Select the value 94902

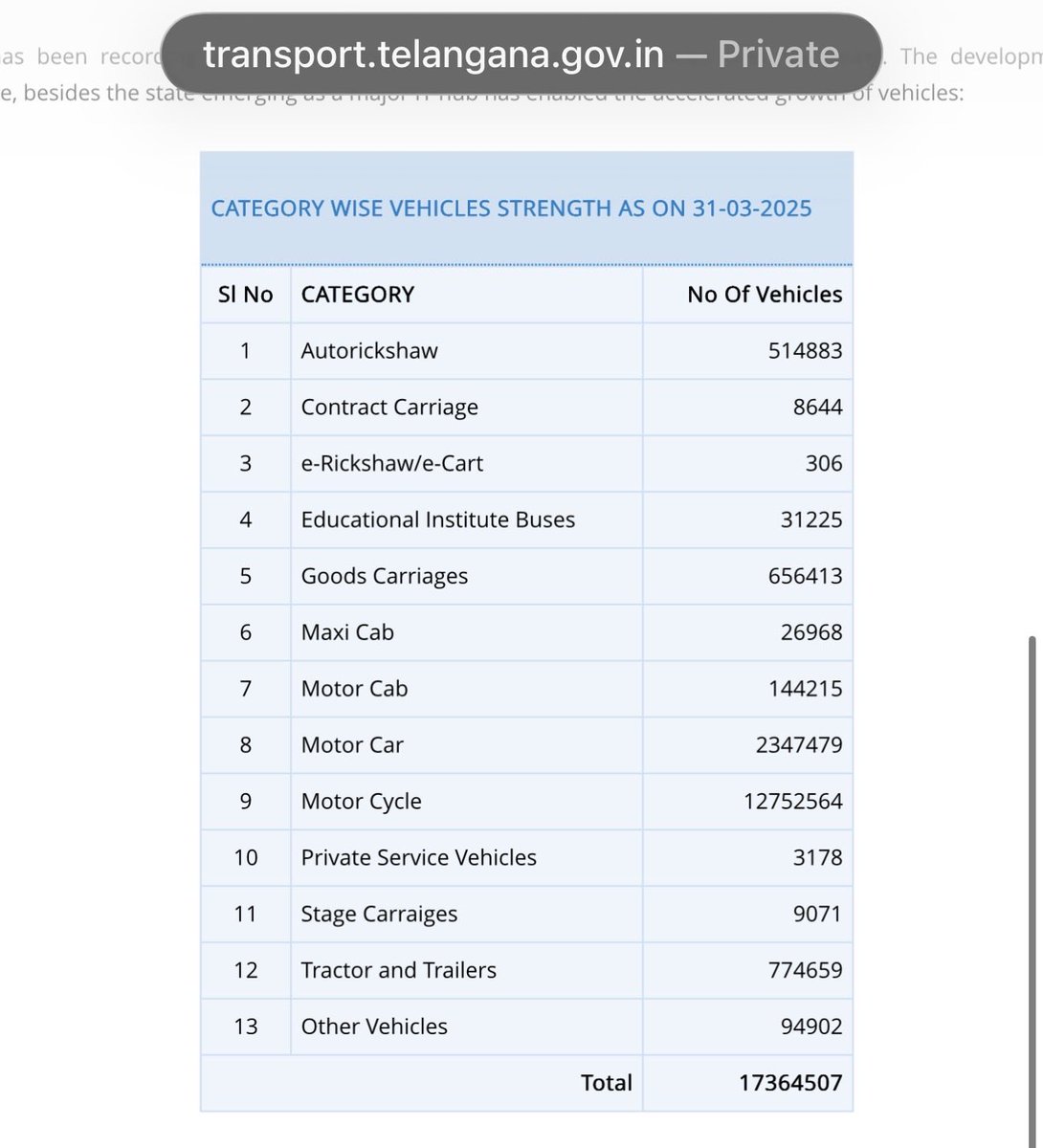(x=811, y=1027)
